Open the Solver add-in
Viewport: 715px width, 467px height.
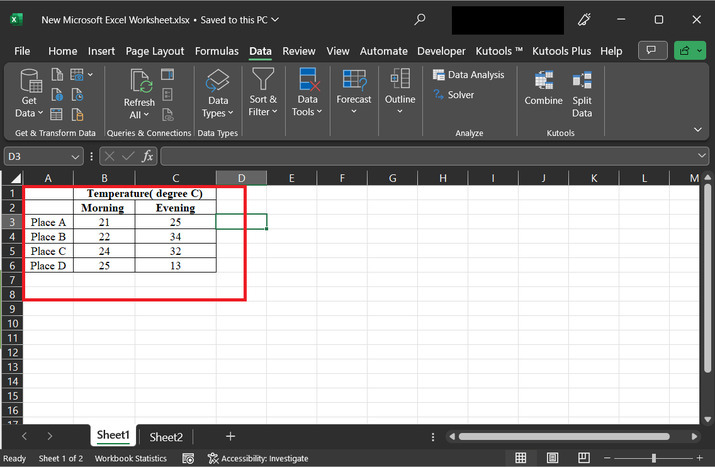[453, 95]
